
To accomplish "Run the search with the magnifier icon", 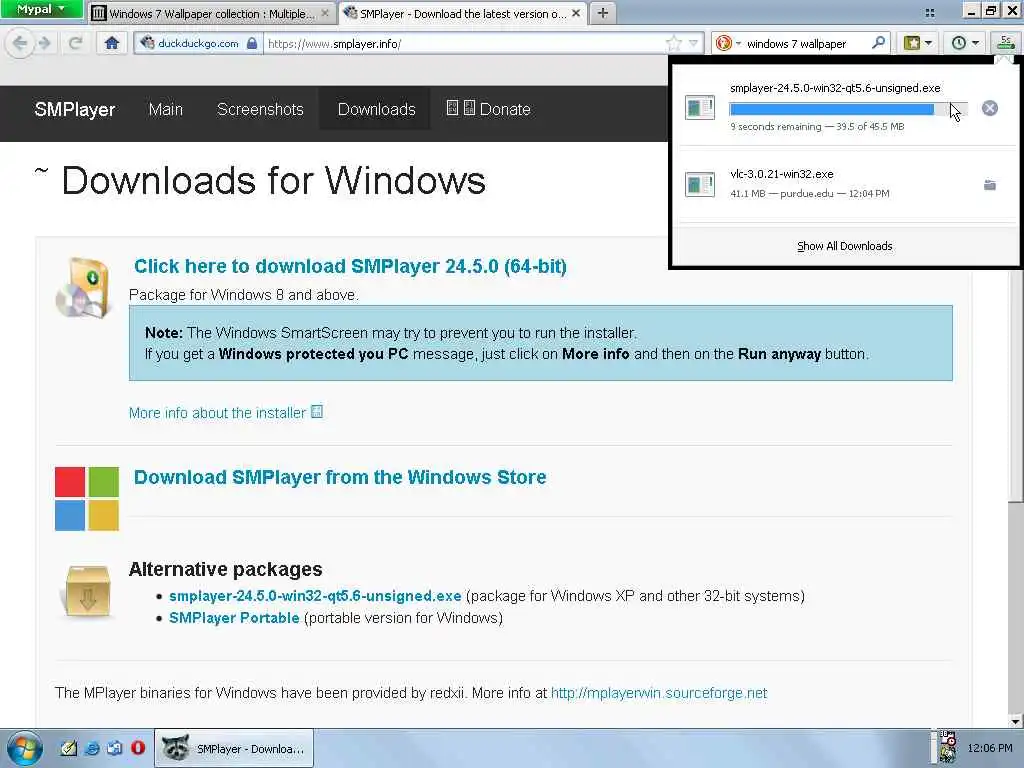I will 878,43.
